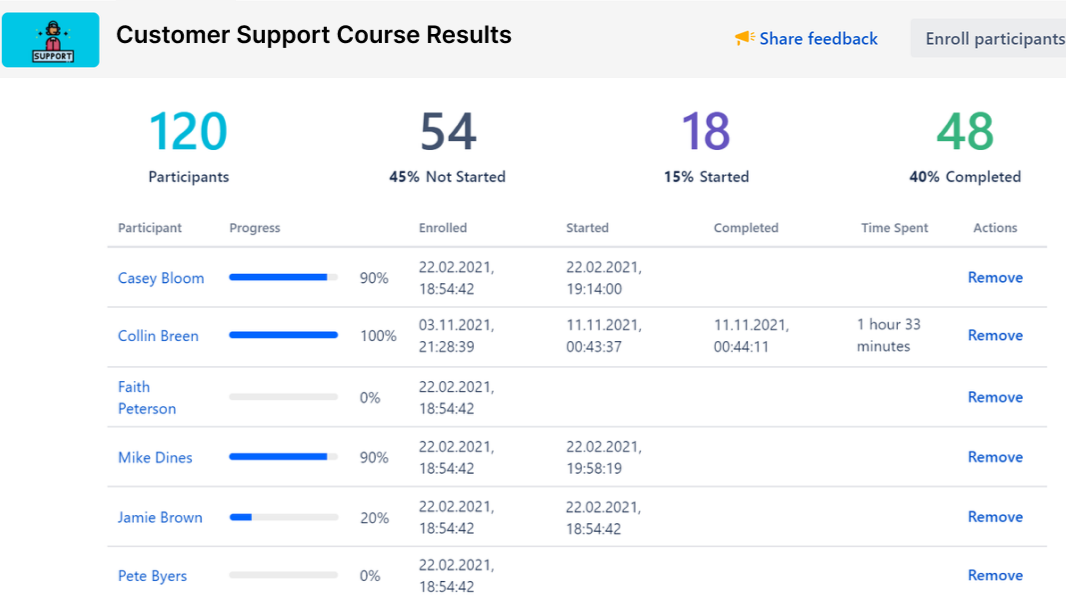Viewport: 1066px width, 600px height.
Task: Open Jamie Brown's participant profile
Action: (160, 517)
